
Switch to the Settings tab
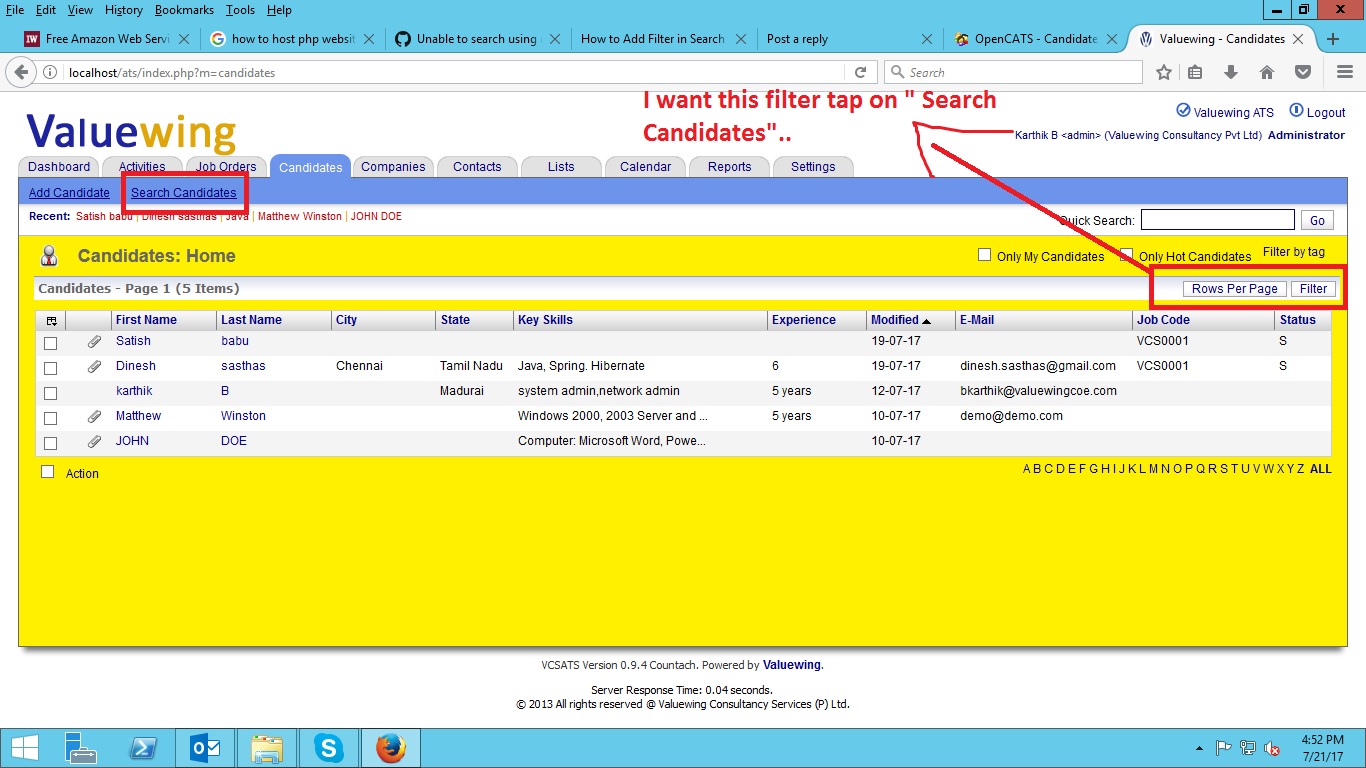tap(813, 167)
